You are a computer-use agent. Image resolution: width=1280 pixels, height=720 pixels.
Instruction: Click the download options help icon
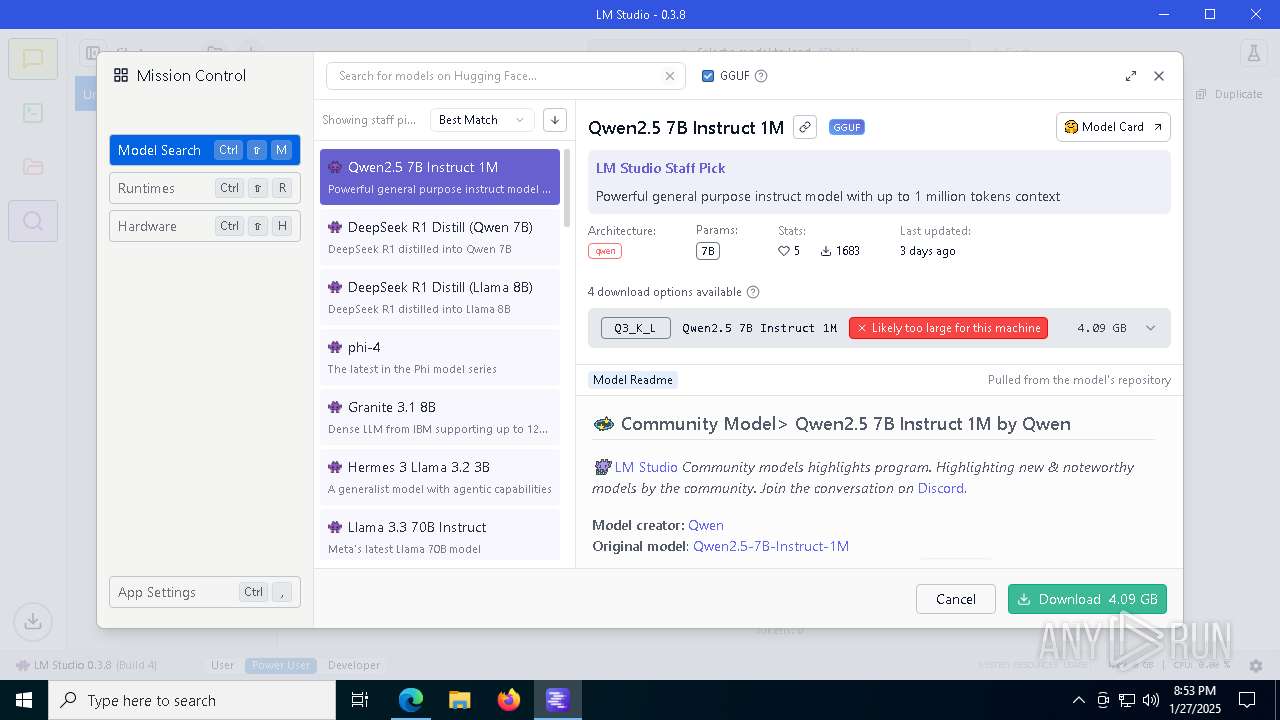(753, 292)
